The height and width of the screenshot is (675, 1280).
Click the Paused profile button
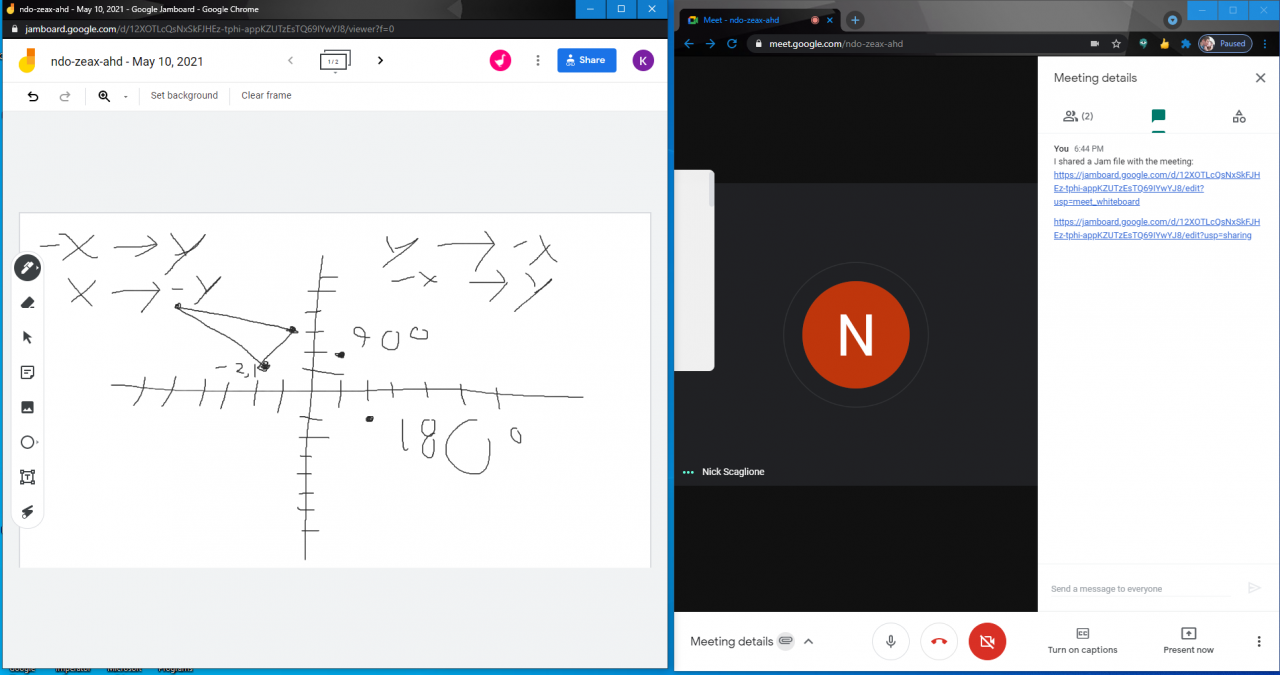coord(1225,44)
